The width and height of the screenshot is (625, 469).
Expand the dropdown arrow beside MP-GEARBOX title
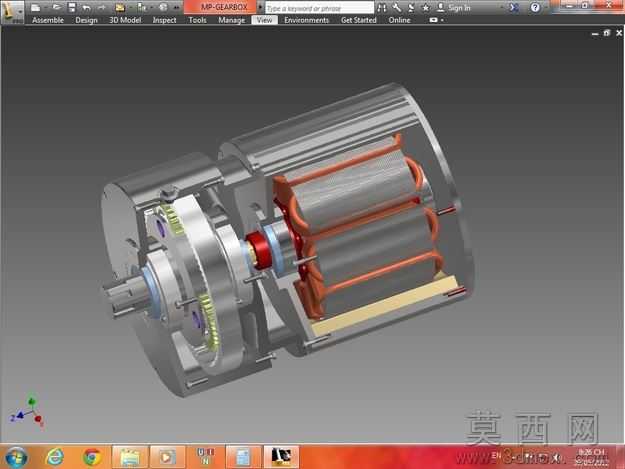point(260,8)
